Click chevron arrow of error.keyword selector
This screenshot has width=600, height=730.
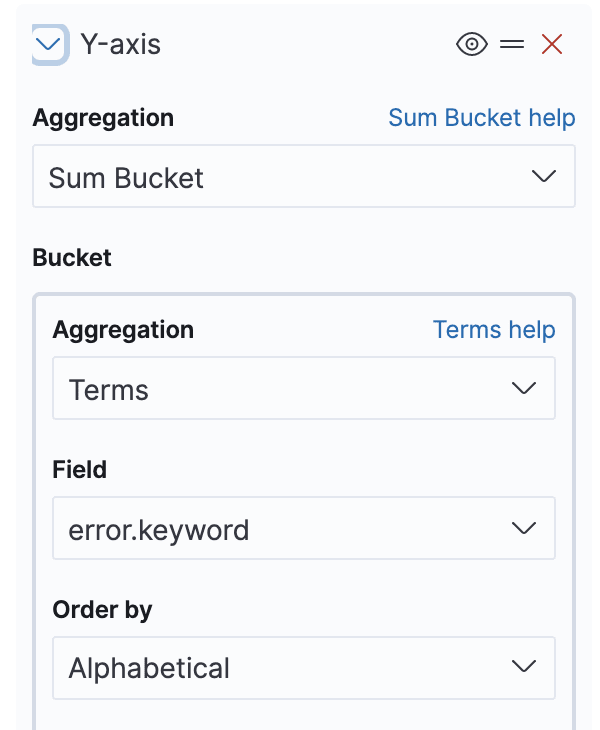coord(524,528)
